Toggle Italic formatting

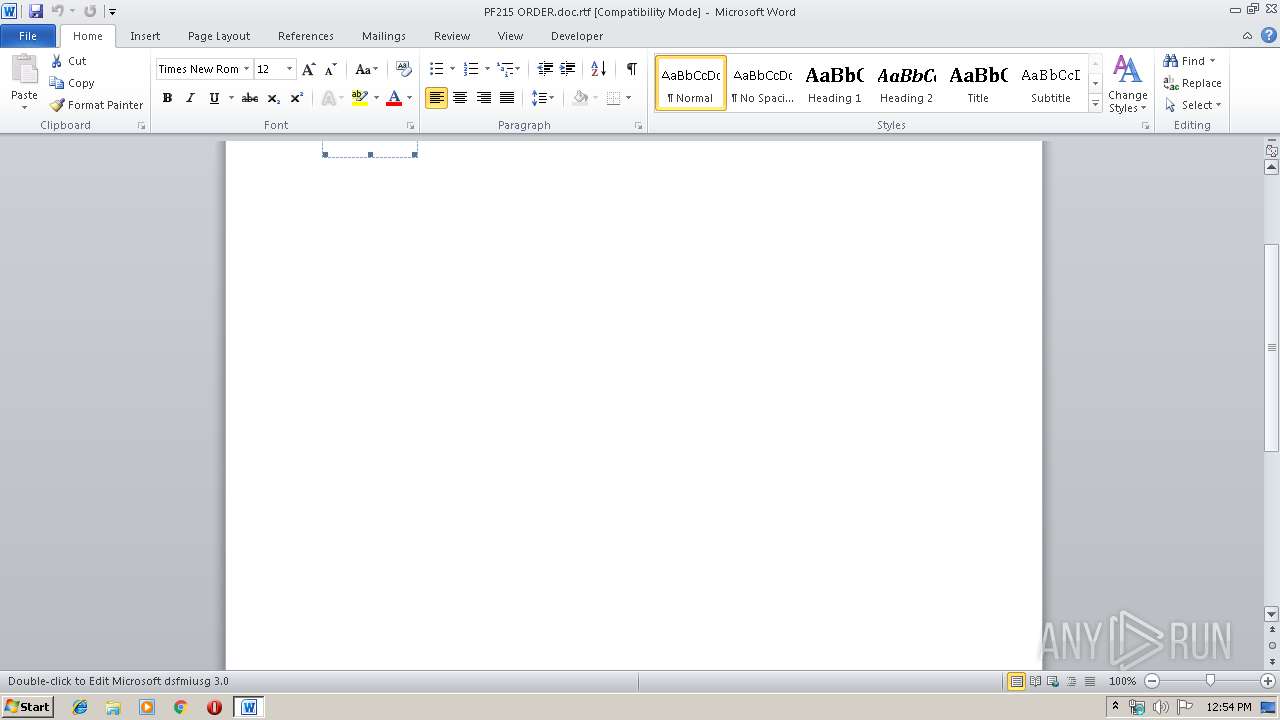[190, 98]
